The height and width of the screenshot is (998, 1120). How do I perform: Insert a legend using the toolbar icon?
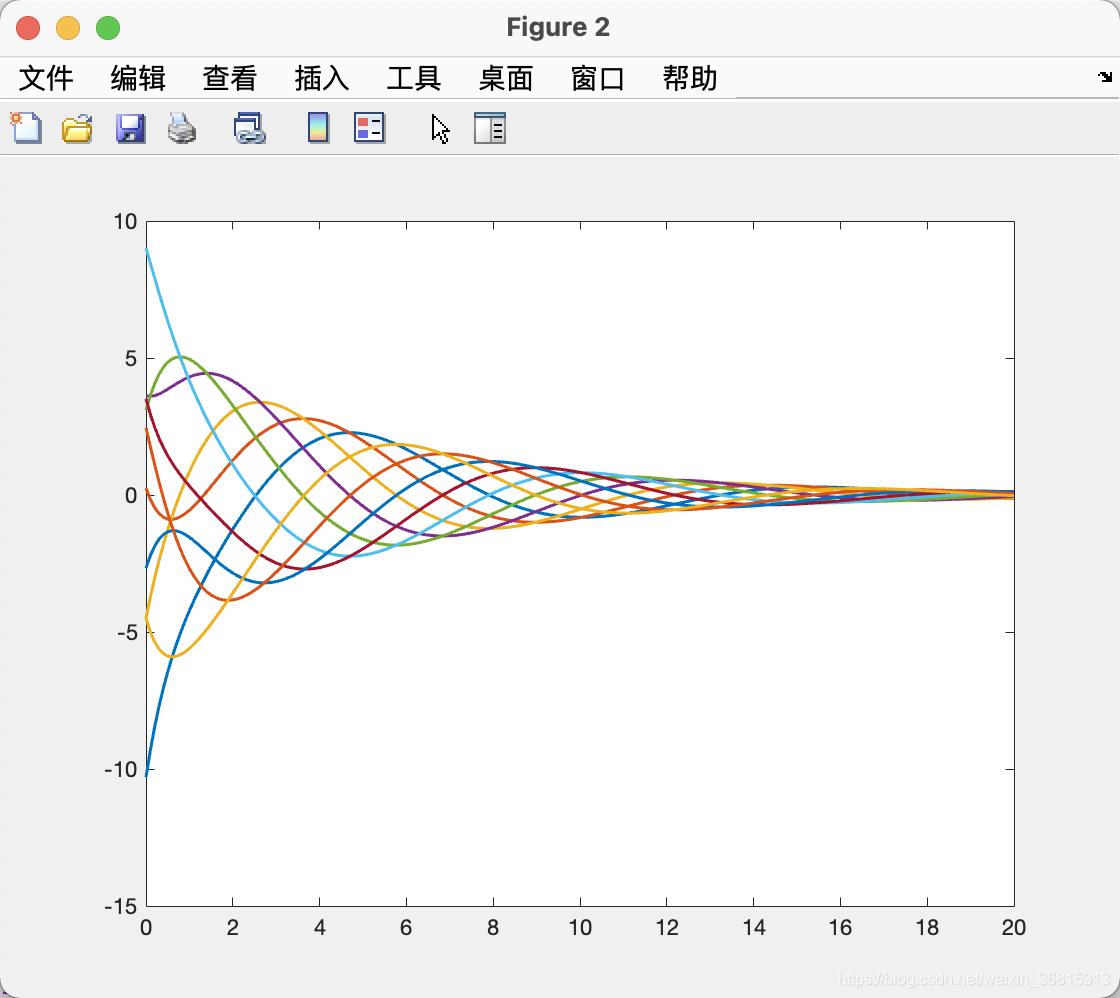(x=369, y=128)
